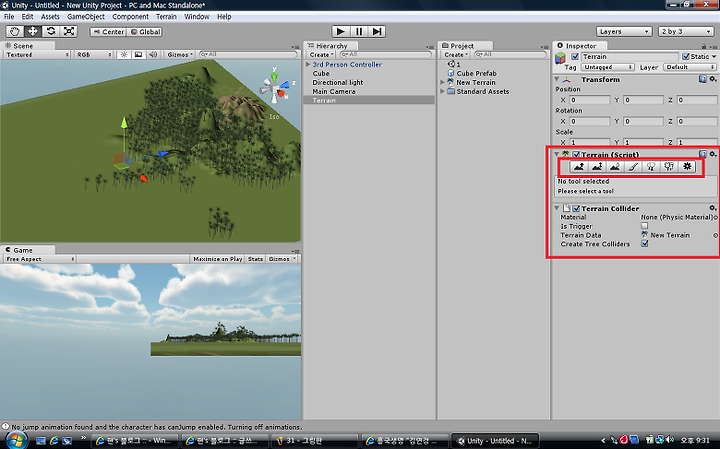The image size is (720, 449).
Task: Lock the Inspector with padlock icon
Action: (x=703, y=46)
